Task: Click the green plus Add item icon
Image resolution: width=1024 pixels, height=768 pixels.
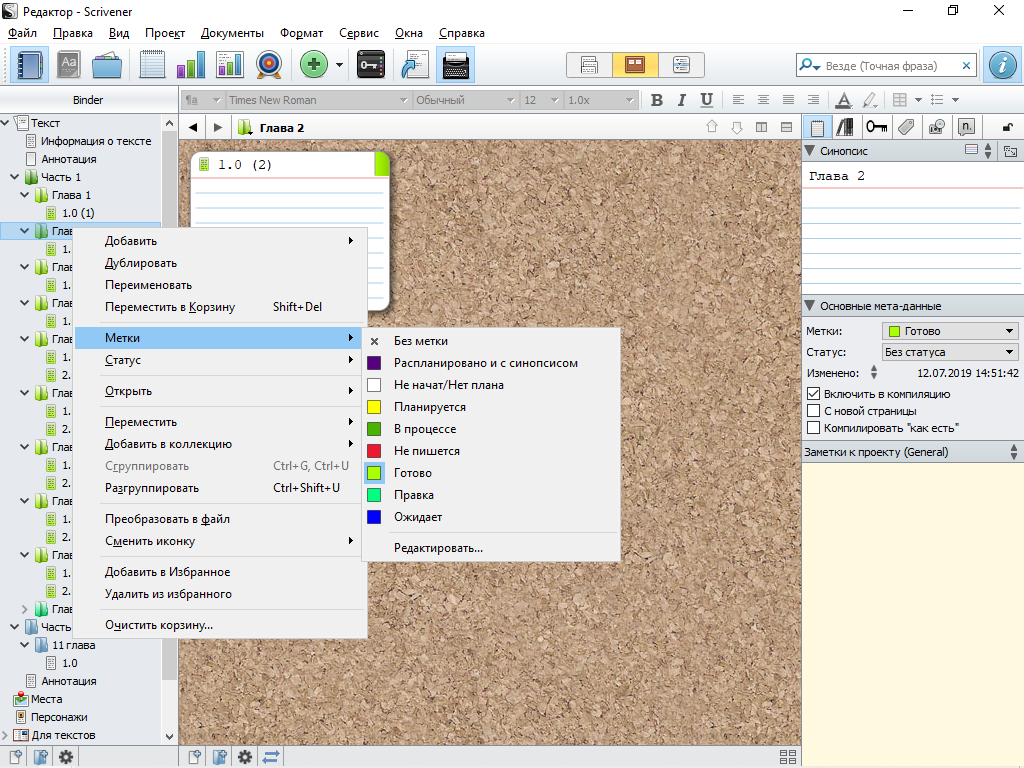Action: (x=314, y=65)
